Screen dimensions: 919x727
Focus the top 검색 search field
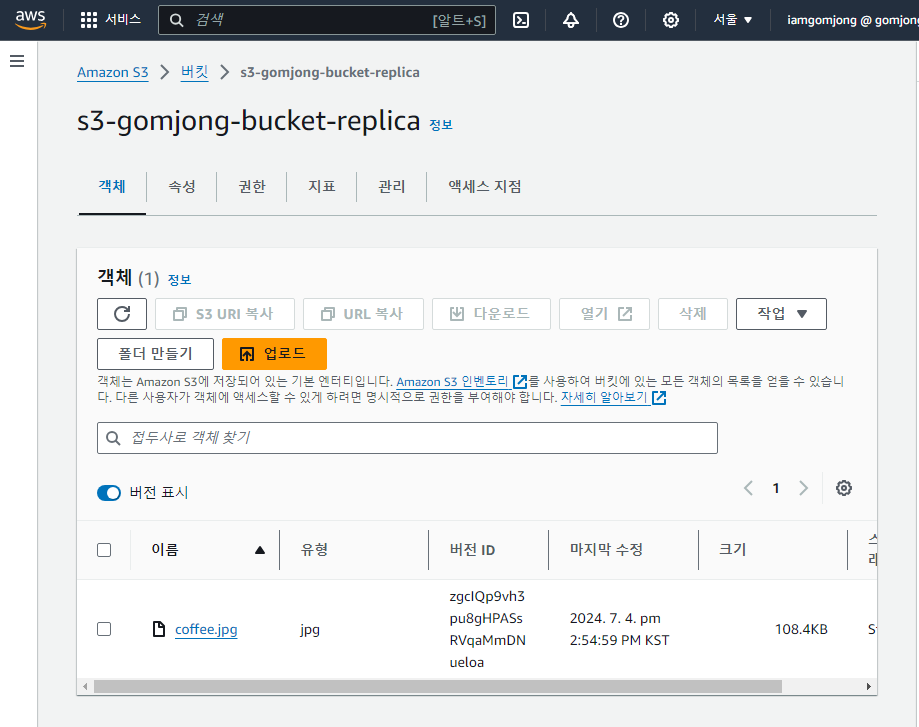(326, 20)
